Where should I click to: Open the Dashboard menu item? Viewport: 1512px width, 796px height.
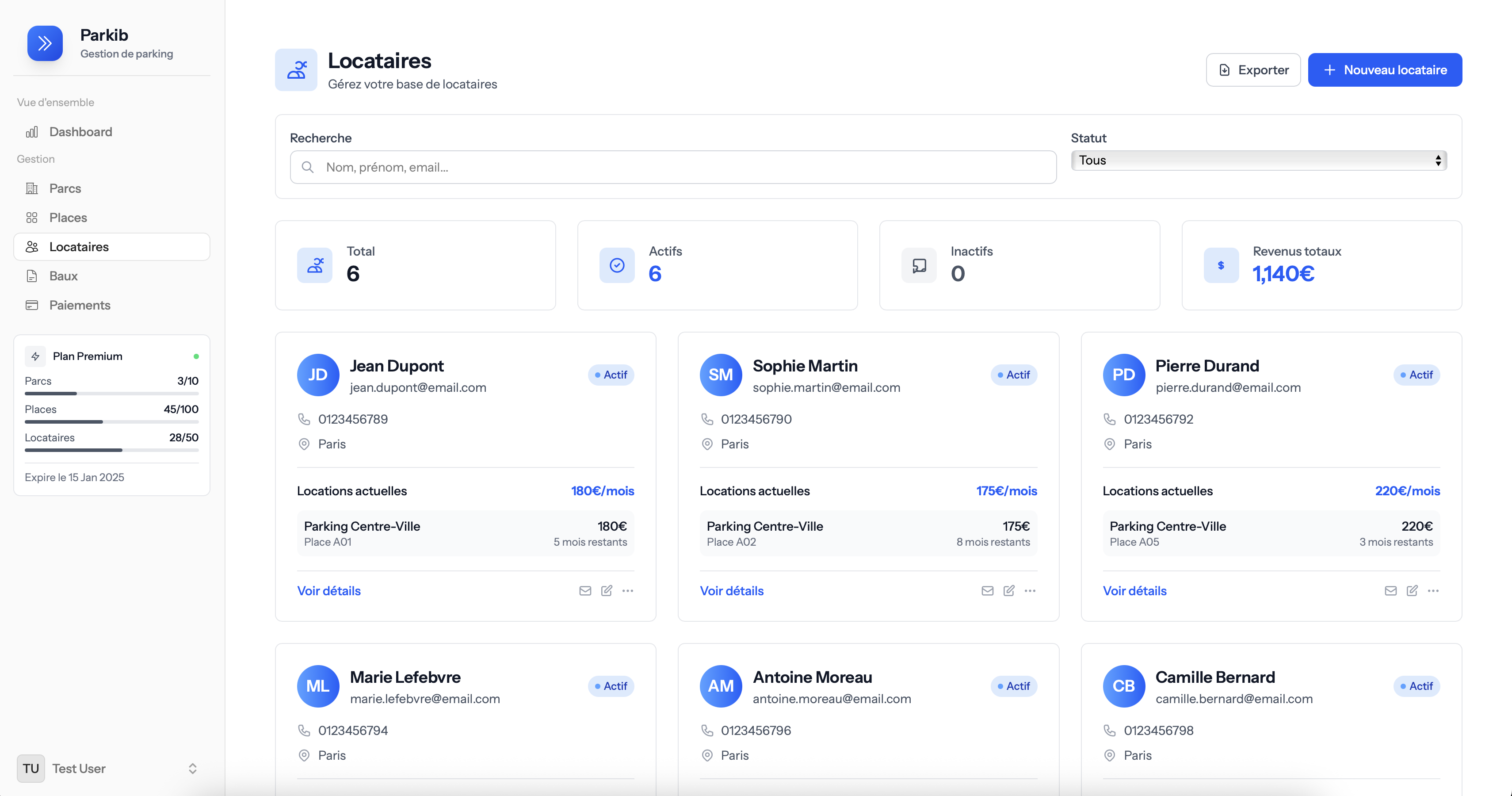pyautogui.click(x=80, y=131)
